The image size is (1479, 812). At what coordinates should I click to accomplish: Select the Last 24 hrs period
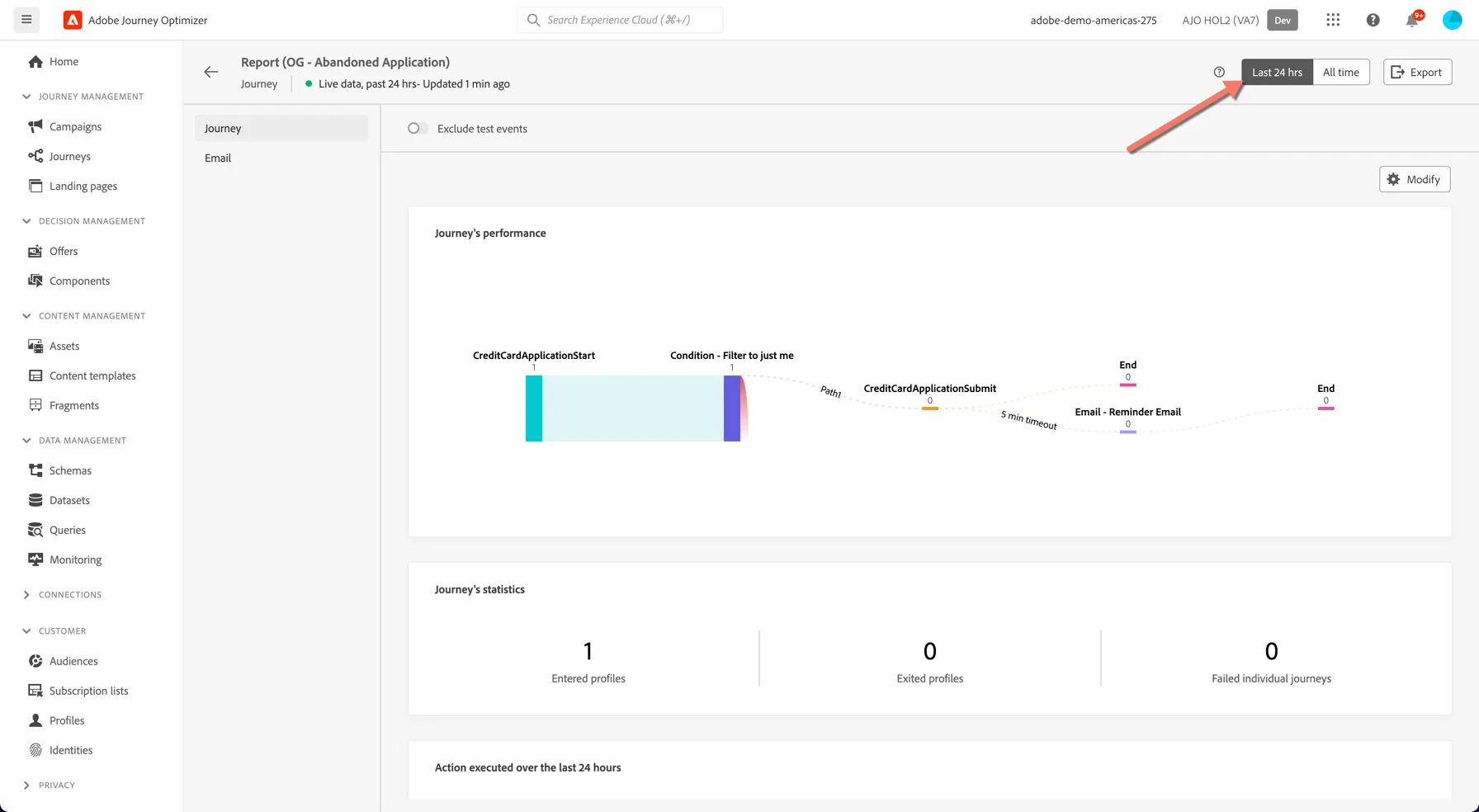(1277, 73)
